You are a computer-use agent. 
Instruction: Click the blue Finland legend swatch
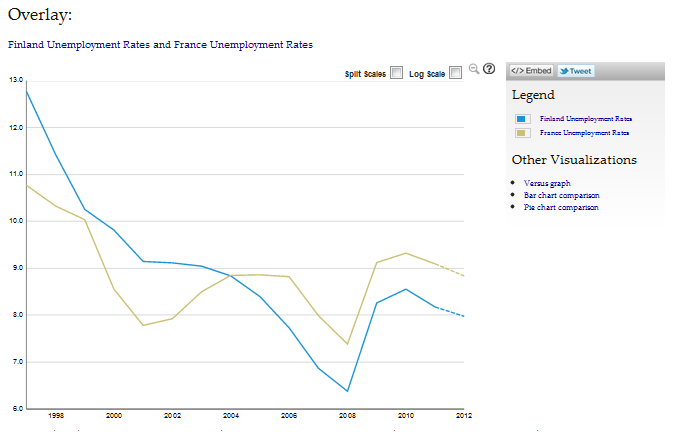[522, 119]
